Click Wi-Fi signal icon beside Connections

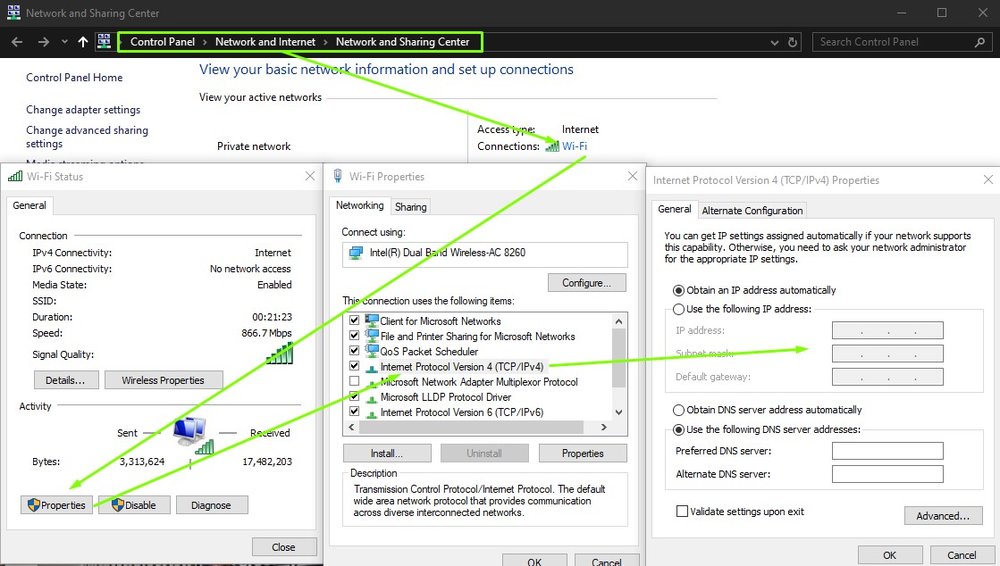pyautogui.click(x=552, y=147)
